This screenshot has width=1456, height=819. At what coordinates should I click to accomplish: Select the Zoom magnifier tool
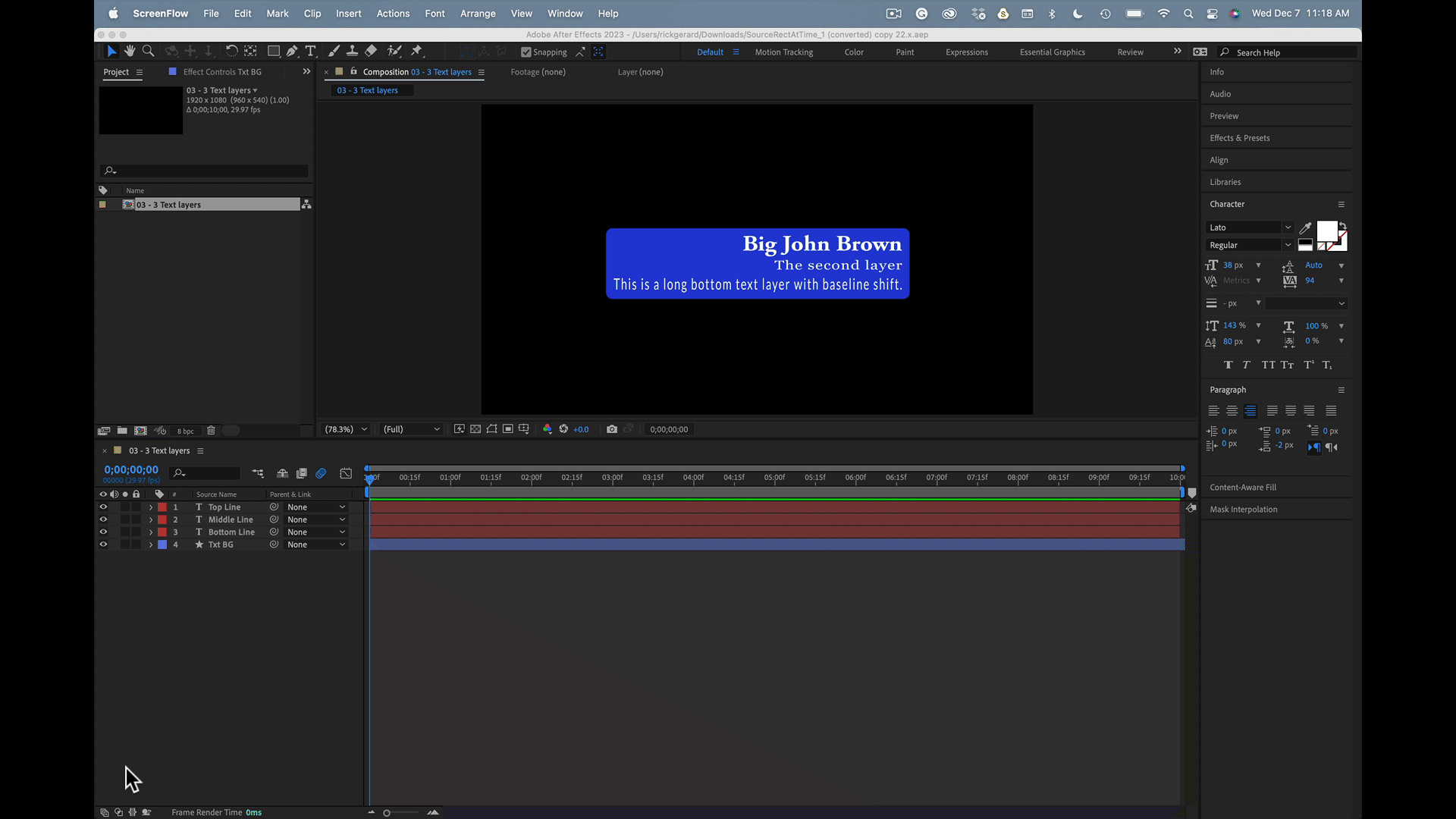tap(149, 51)
